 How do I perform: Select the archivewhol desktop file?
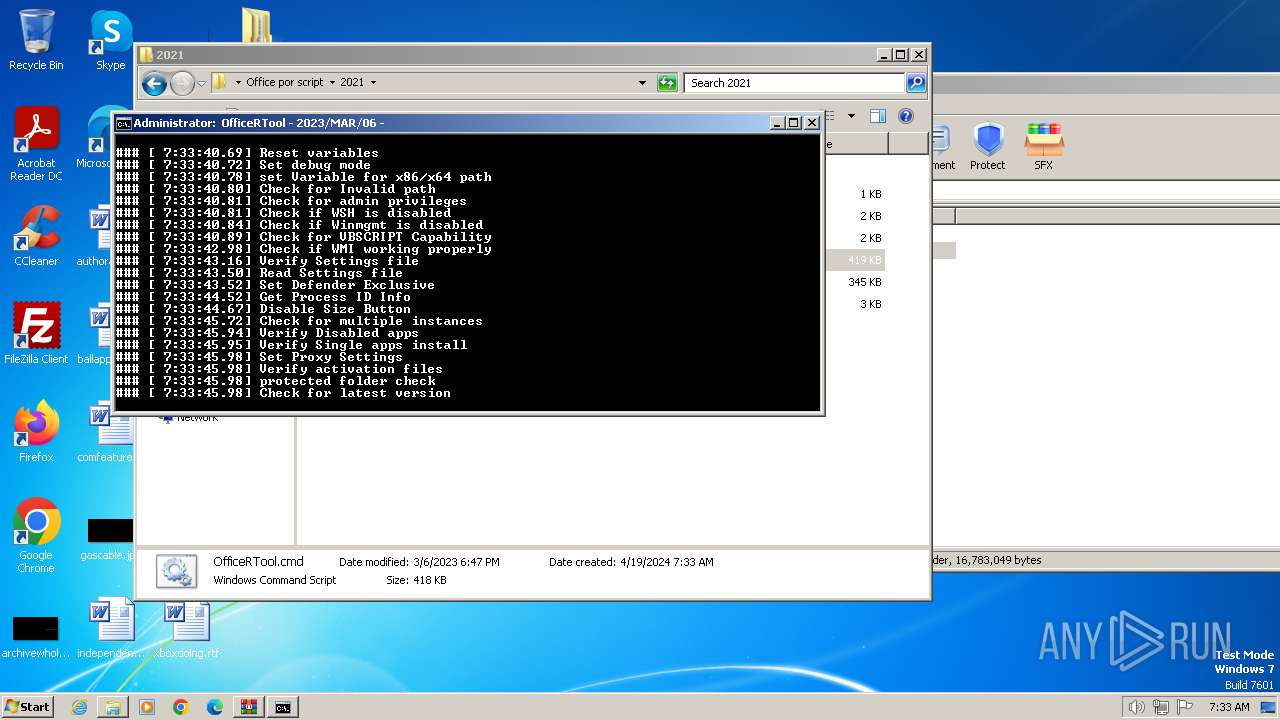(x=36, y=636)
